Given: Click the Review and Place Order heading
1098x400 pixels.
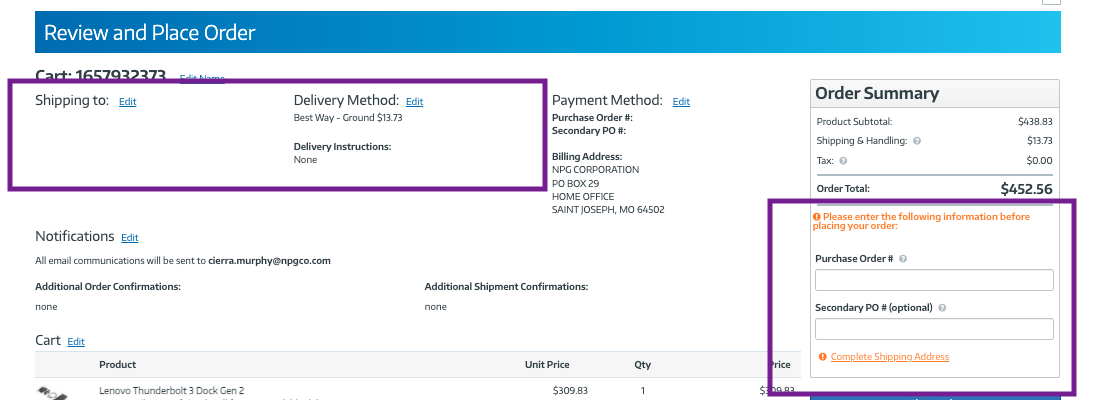Looking at the screenshot, I should click(x=150, y=32).
